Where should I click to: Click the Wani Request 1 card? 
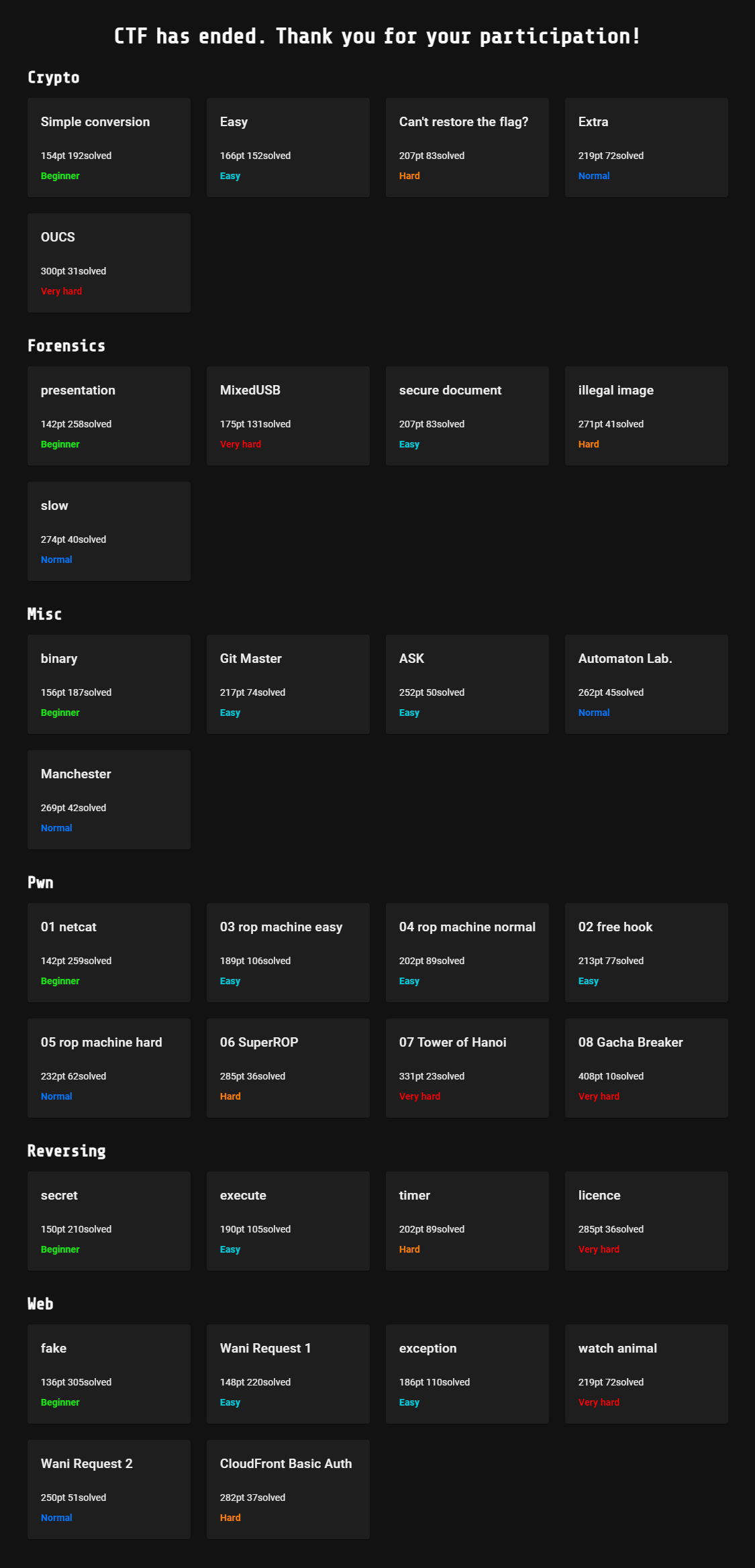pyautogui.click(x=288, y=1374)
